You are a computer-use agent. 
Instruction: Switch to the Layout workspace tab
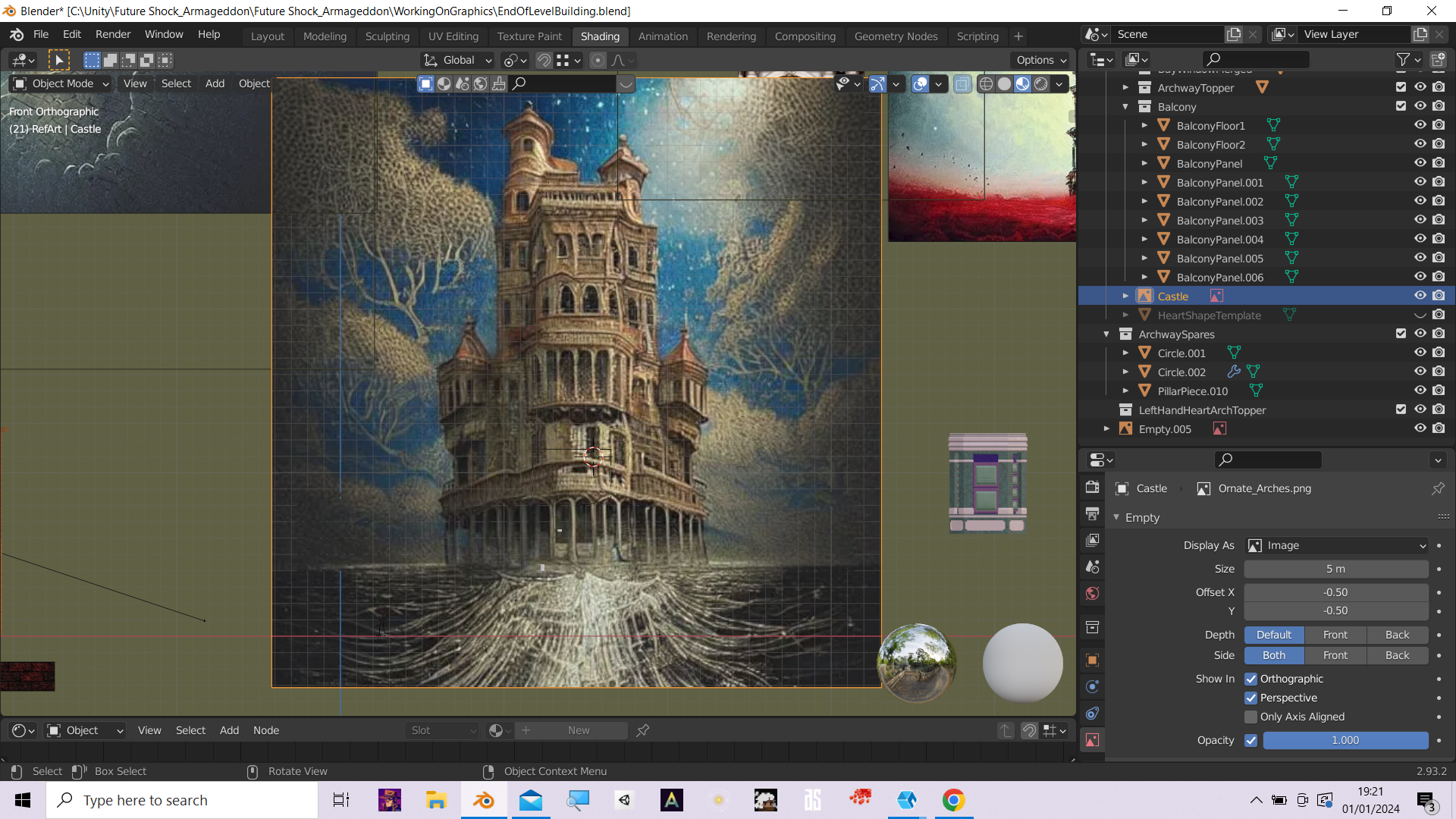268,36
